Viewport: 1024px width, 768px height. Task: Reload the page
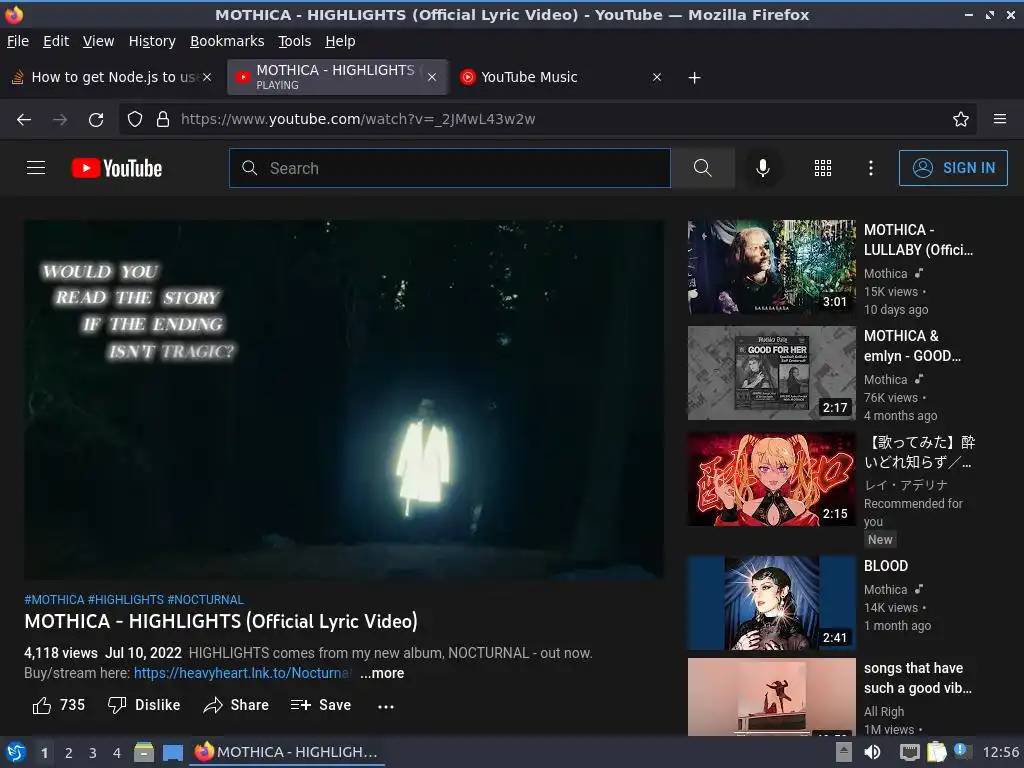point(96,120)
